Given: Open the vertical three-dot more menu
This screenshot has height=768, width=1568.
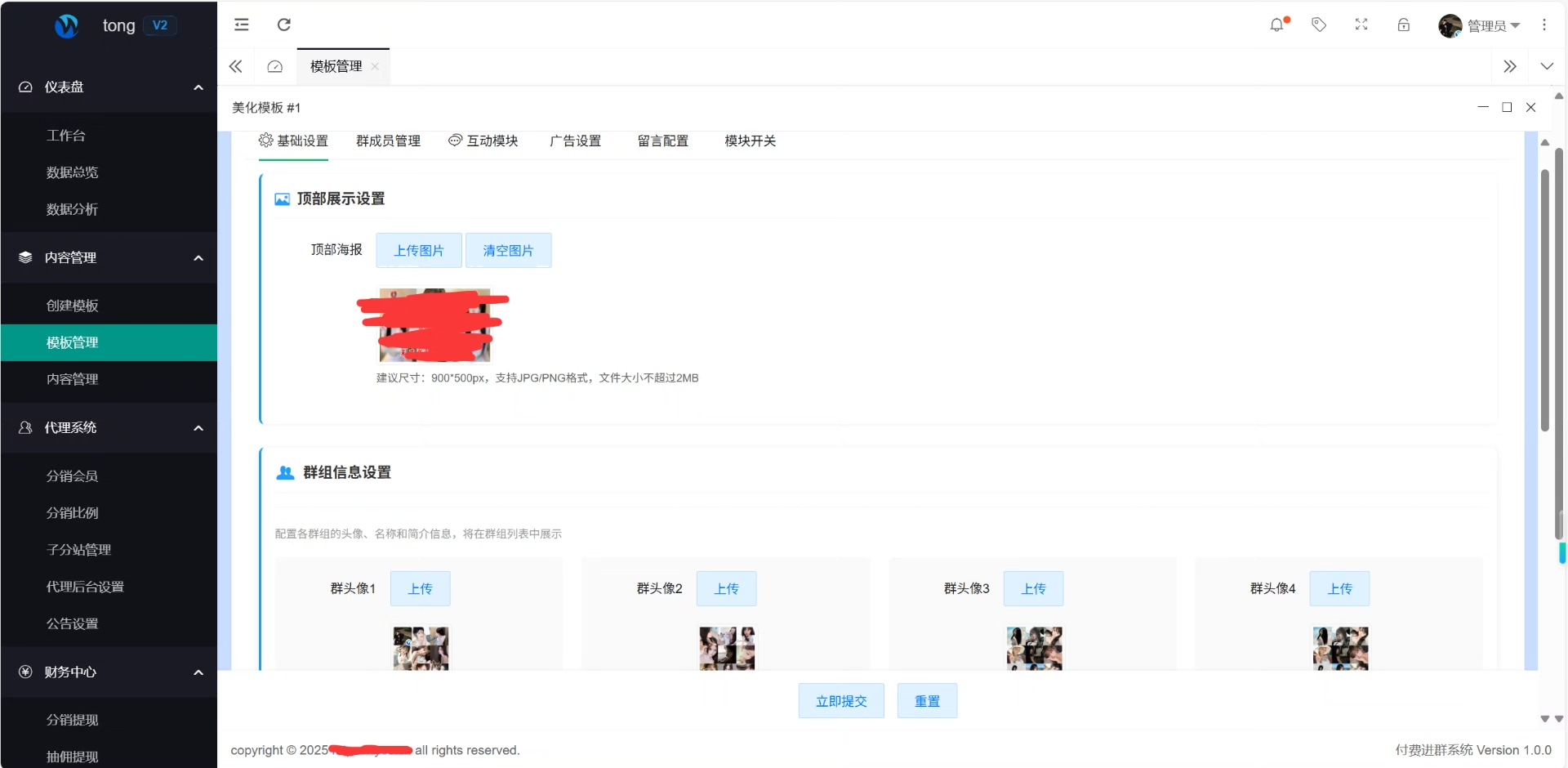Looking at the screenshot, I should pyautogui.click(x=1544, y=25).
